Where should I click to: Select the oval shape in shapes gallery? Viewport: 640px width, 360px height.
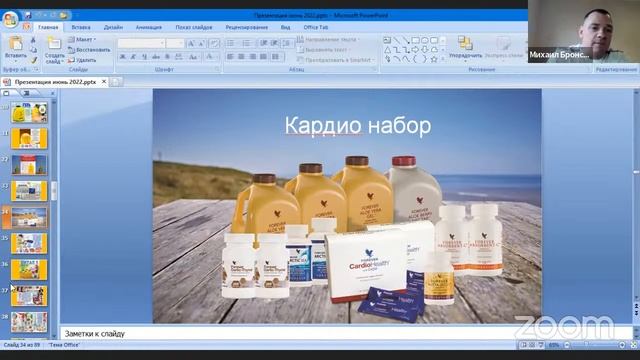point(425,40)
